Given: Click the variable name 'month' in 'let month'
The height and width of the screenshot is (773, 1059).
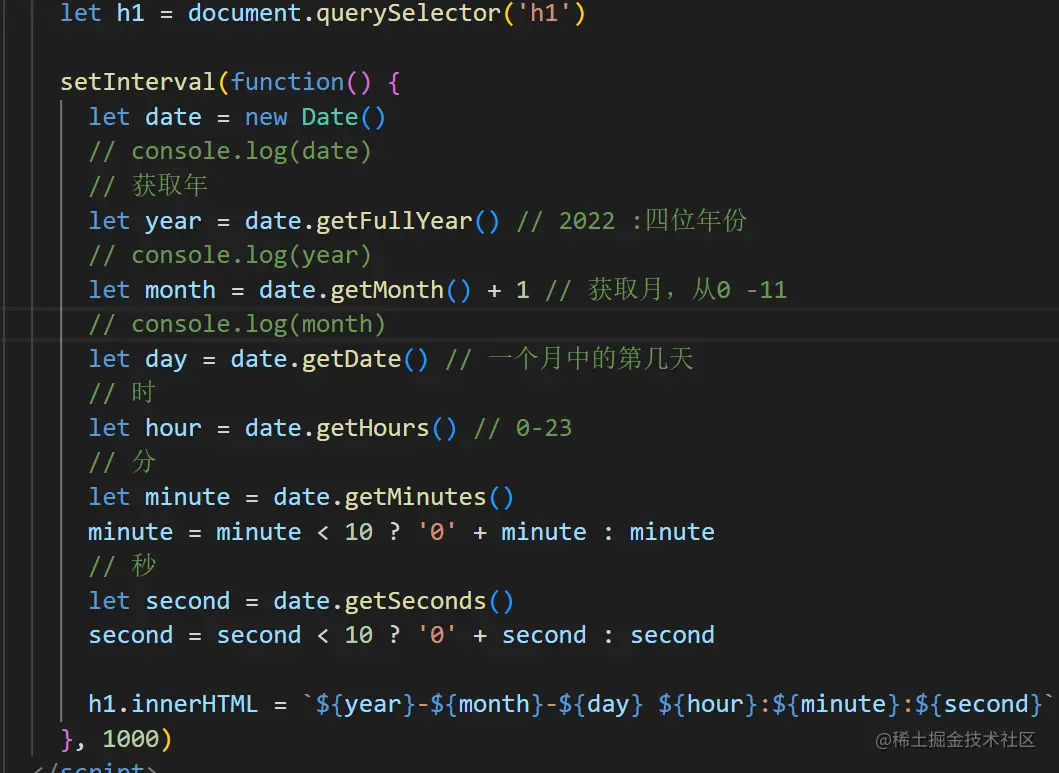Looking at the screenshot, I should (x=180, y=290).
